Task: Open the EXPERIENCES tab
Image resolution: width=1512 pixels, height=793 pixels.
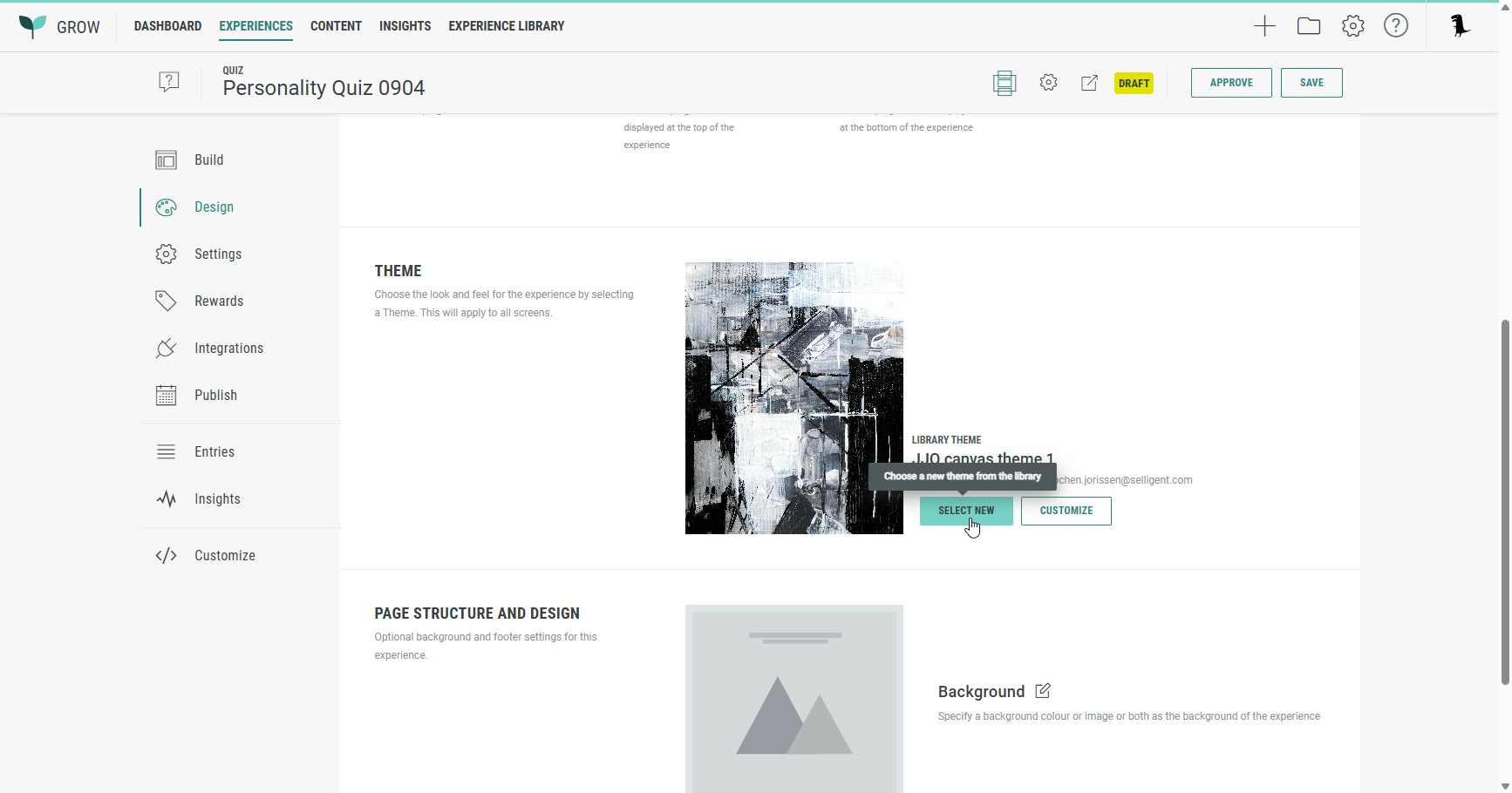Action: tap(255, 26)
